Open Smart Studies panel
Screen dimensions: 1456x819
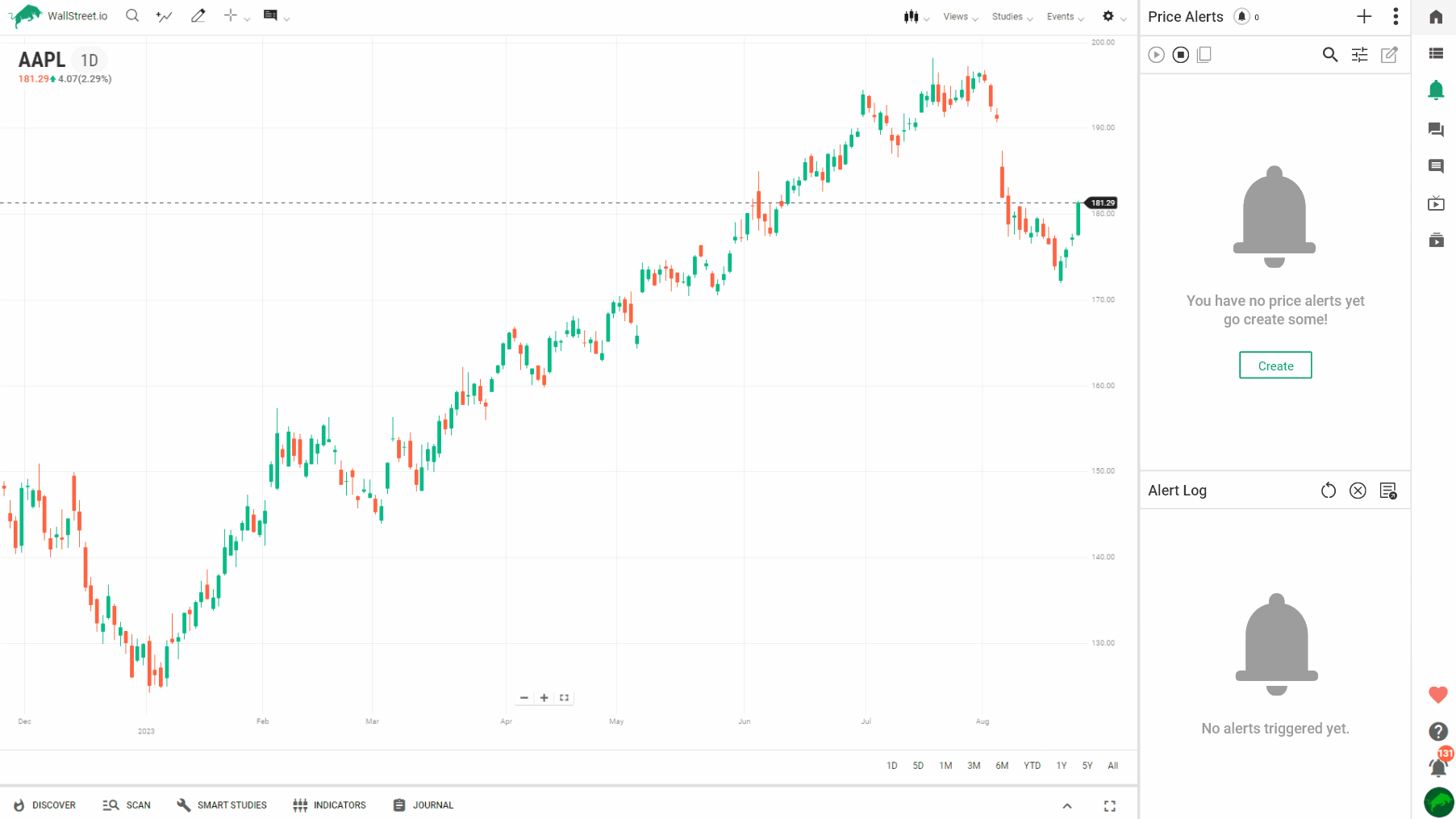[x=222, y=805]
